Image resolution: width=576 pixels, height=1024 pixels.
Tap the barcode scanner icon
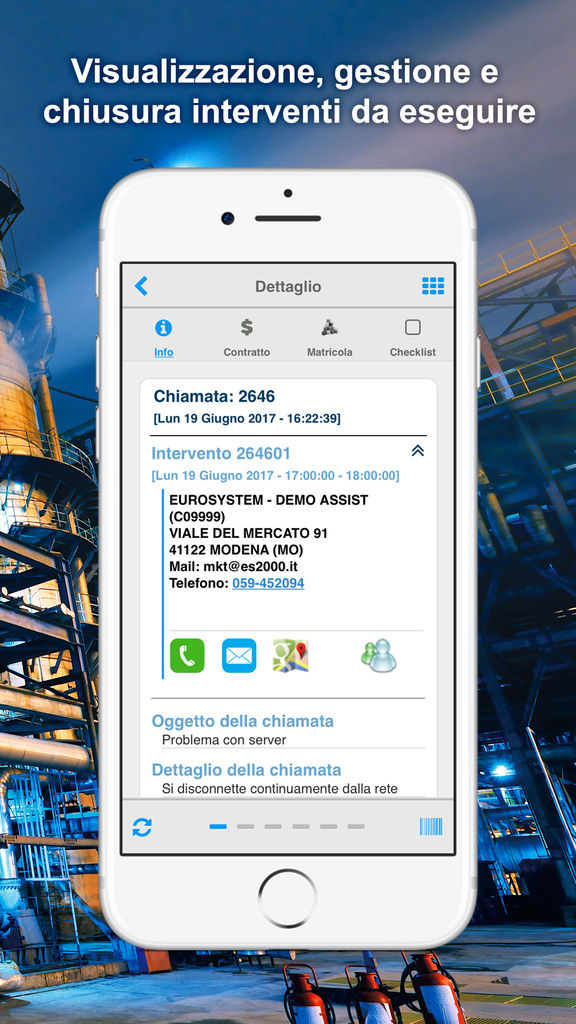tap(431, 826)
